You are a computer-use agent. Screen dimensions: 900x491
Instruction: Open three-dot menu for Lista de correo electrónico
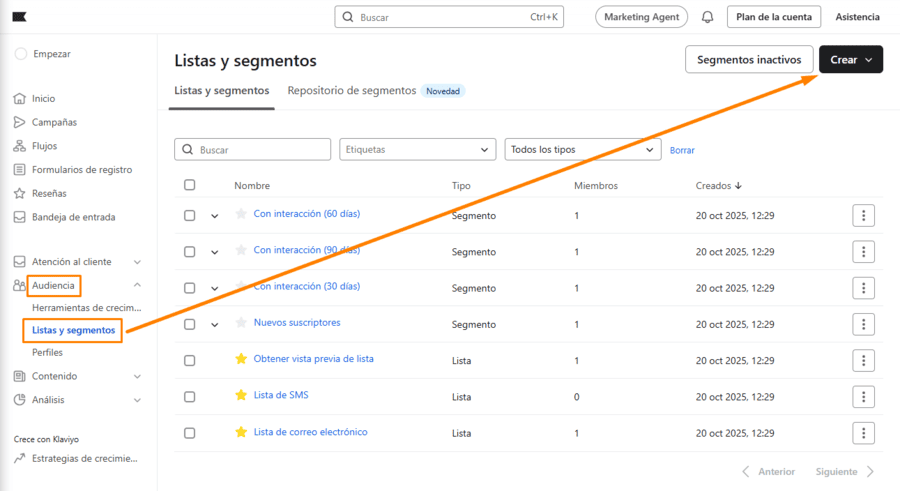864,433
